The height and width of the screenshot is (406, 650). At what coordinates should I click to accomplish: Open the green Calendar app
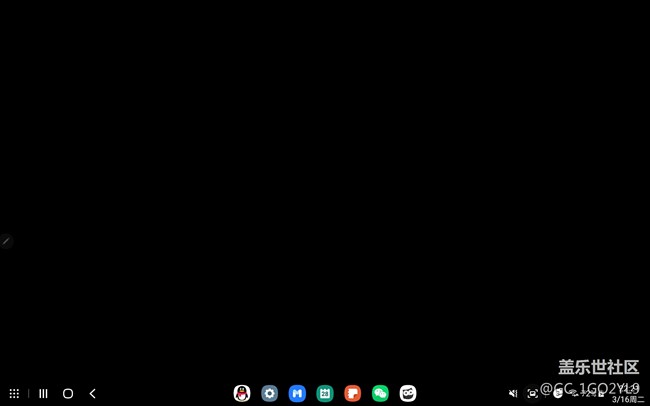325,393
